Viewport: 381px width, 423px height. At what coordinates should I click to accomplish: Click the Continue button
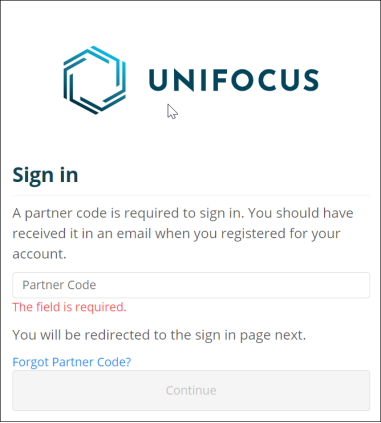coord(191,390)
